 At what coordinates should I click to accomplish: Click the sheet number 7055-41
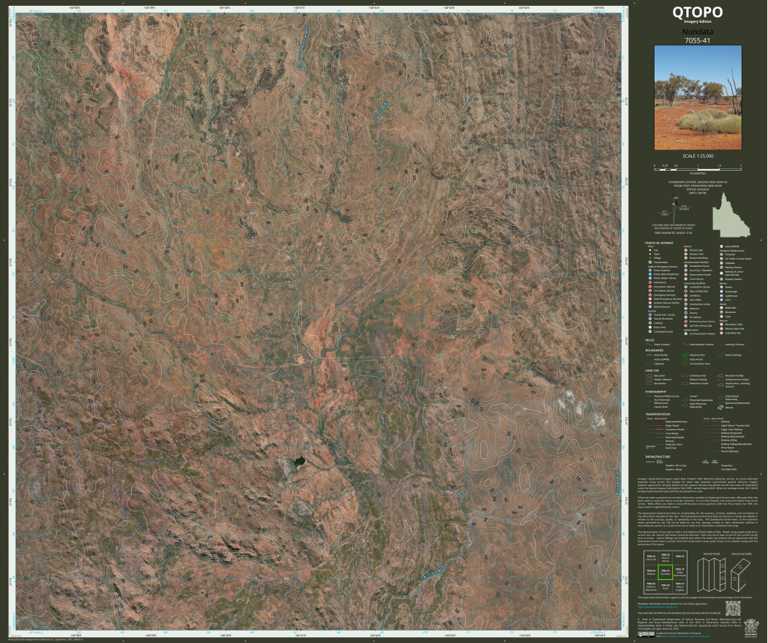tap(698, 41)
